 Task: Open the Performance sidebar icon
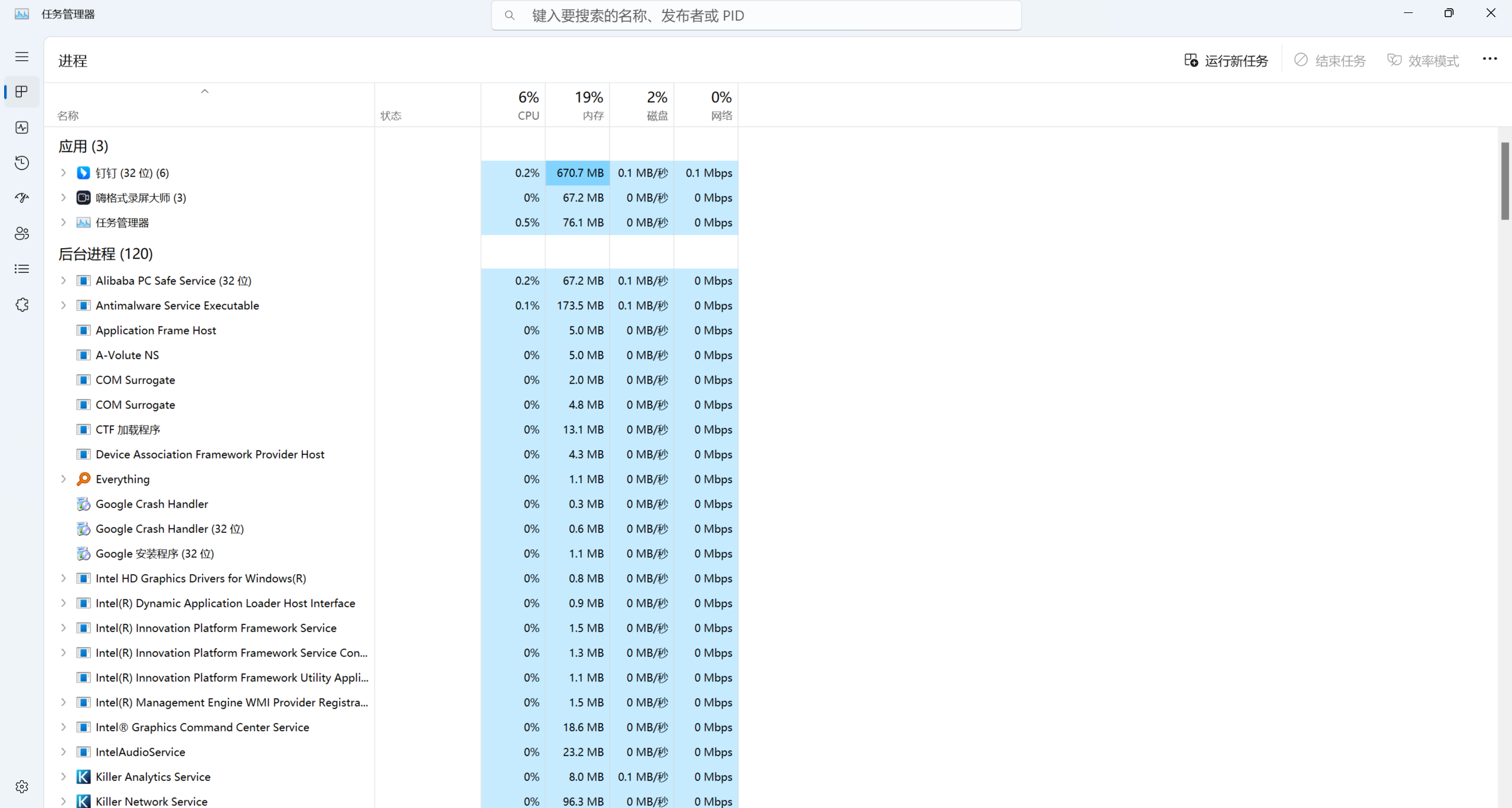[x=22, y=128]
